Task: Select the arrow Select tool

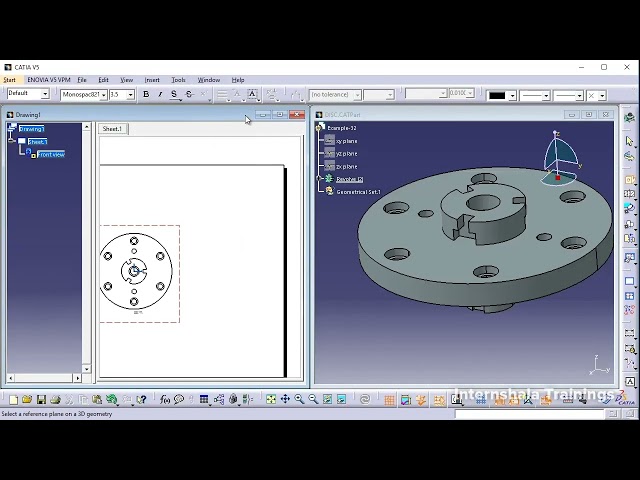Action: [629, 141]
